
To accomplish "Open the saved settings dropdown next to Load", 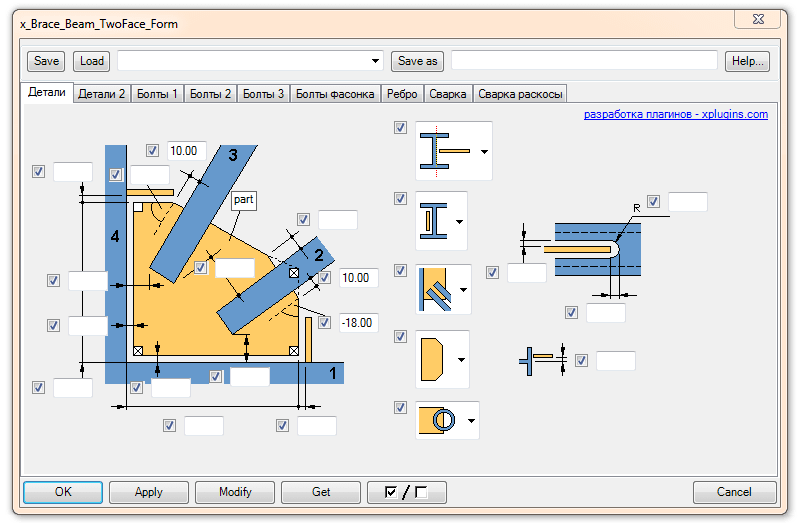I will pos(376,61).
